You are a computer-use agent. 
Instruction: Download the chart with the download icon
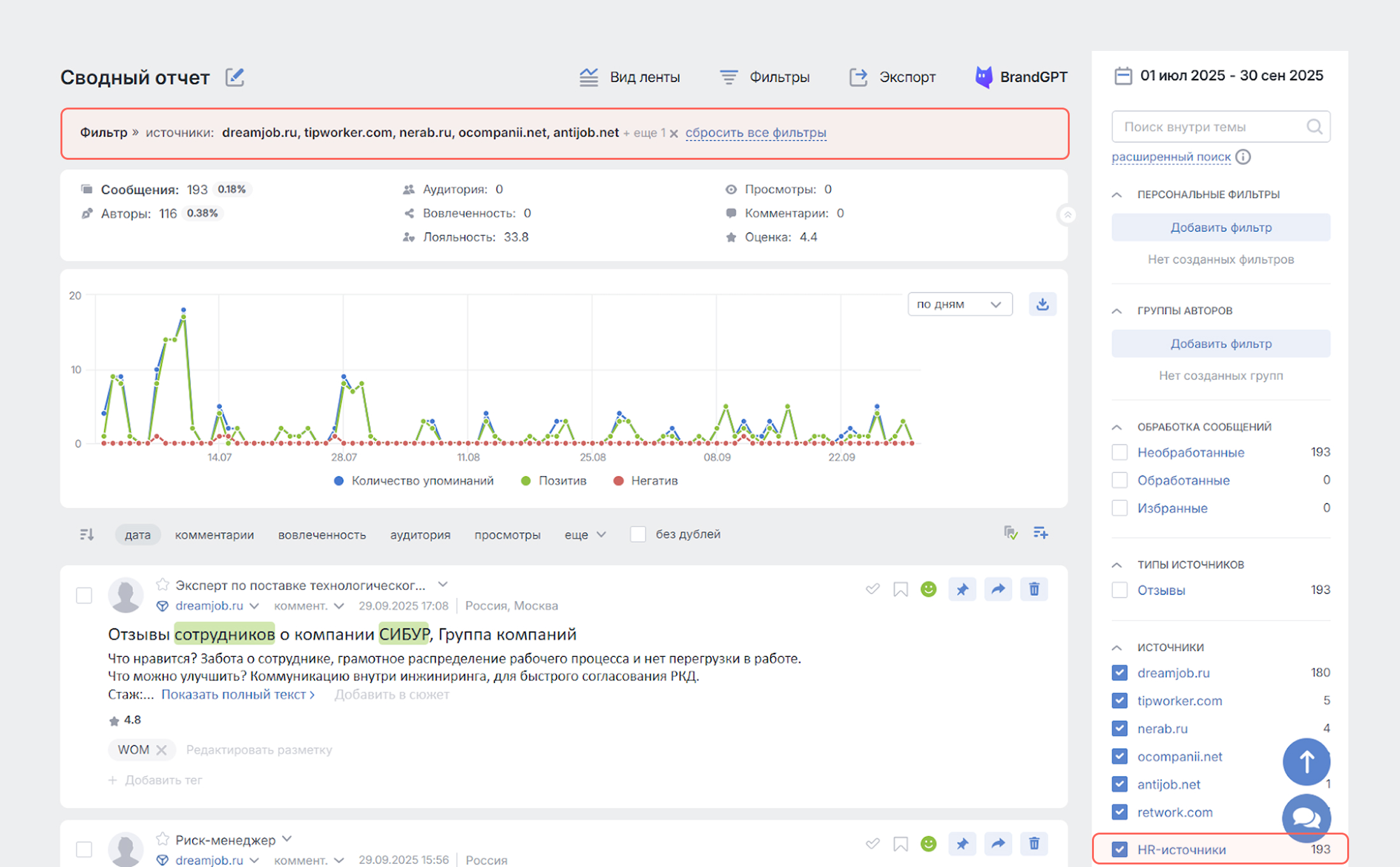tap(1042, 304)
